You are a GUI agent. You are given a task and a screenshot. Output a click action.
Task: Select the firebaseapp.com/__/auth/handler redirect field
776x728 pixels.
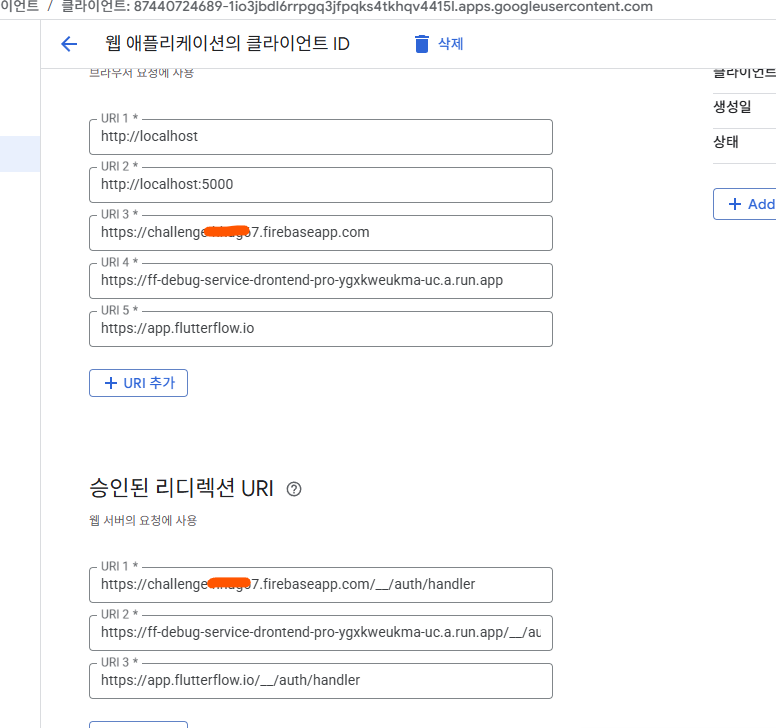(321, 585)
